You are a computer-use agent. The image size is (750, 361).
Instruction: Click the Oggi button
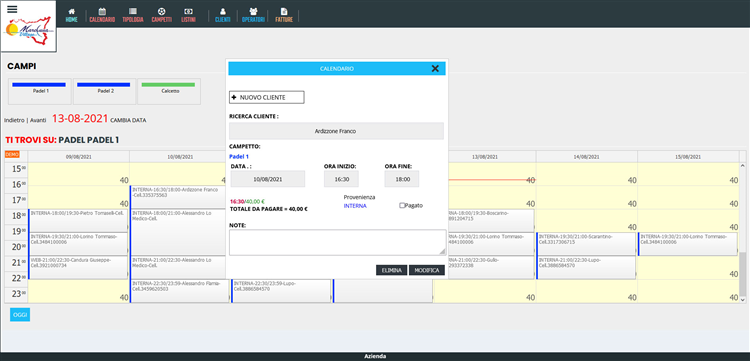tap(20, 315)
